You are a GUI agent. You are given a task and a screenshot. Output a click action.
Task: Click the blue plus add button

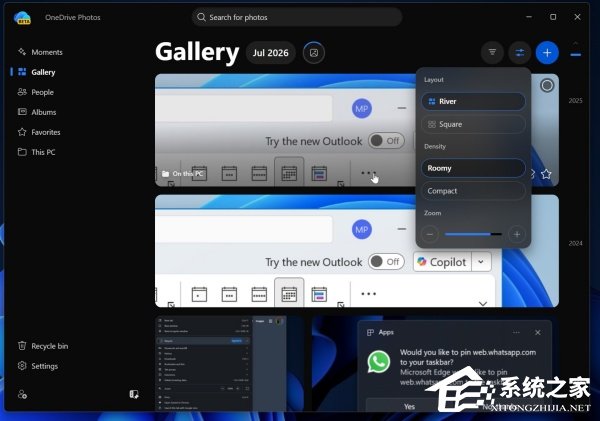547,52
